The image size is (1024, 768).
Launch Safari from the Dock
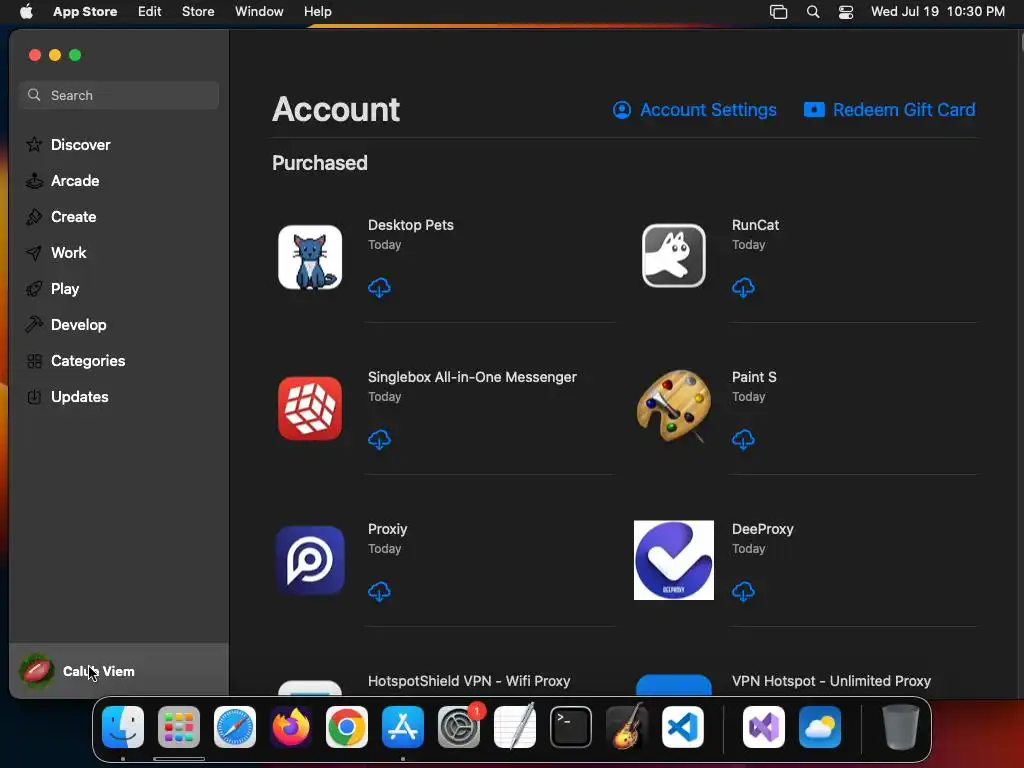[235, 727]
